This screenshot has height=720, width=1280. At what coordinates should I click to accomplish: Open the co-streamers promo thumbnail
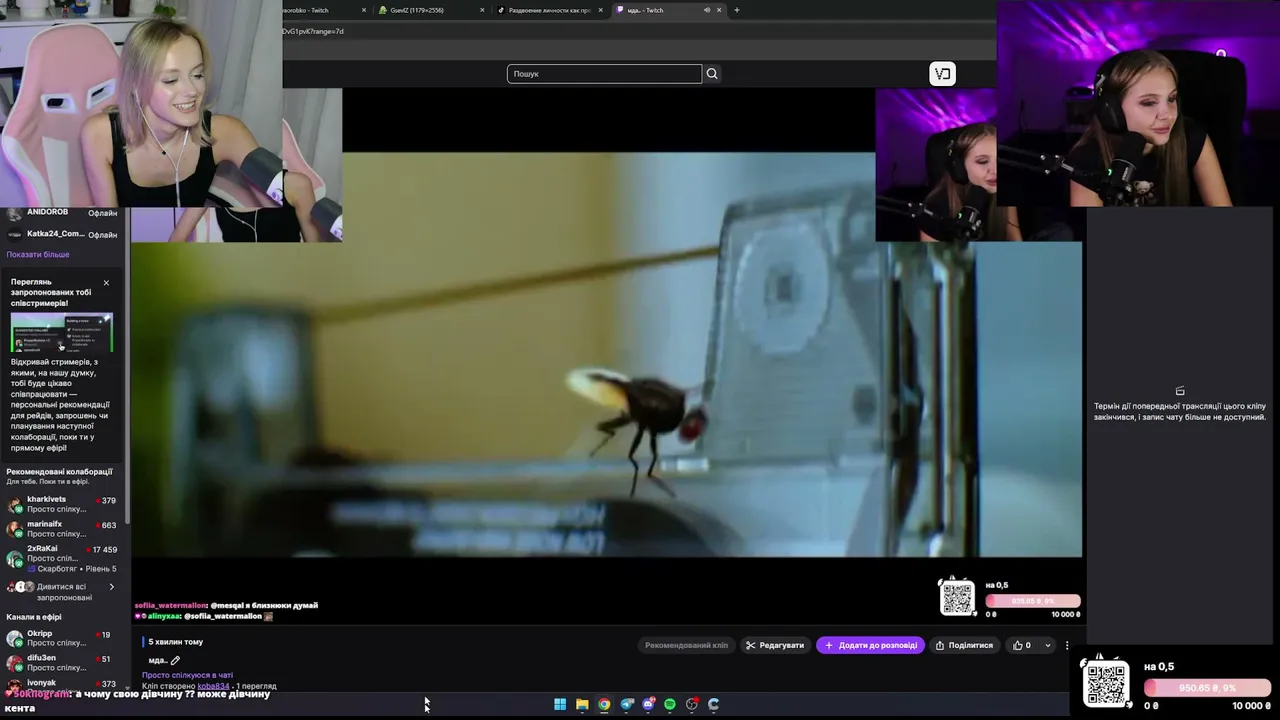click(x=62, y=333)
